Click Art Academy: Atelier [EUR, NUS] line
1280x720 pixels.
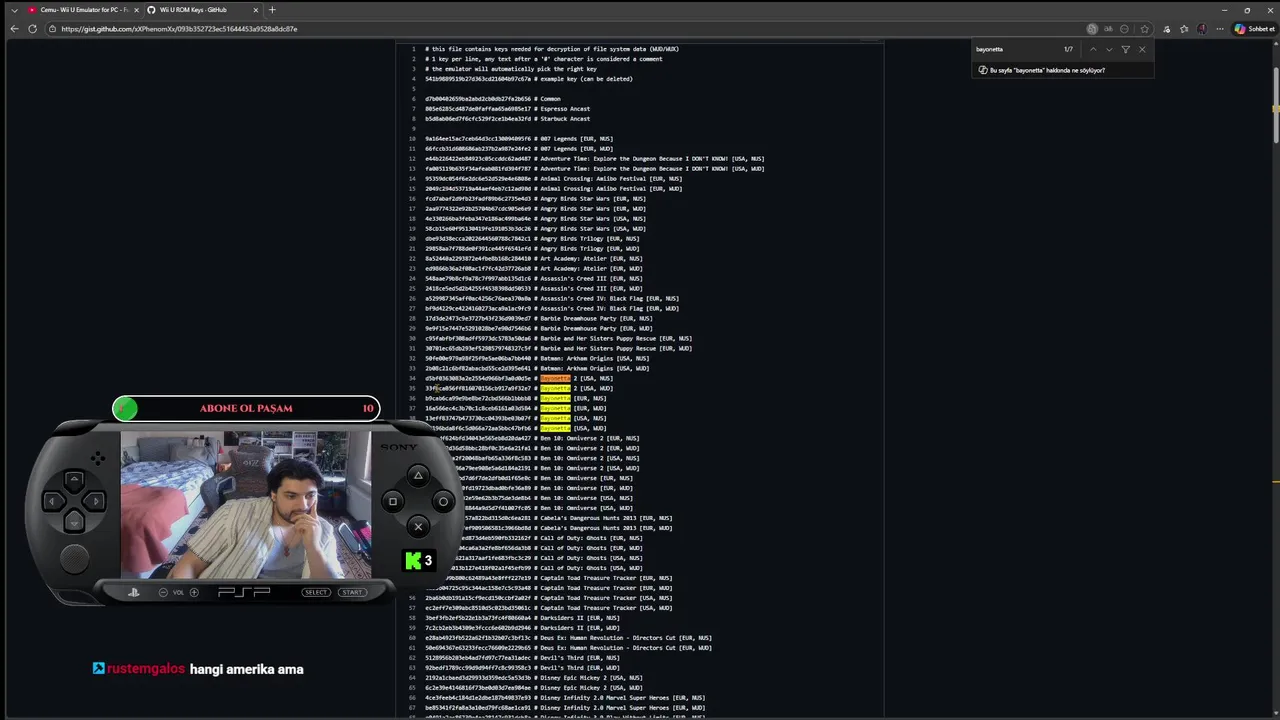pos(533,258)
